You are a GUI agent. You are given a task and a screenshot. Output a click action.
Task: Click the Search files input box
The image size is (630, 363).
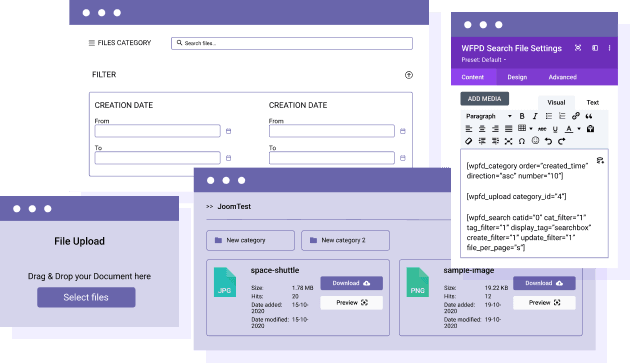coord(292,43)
